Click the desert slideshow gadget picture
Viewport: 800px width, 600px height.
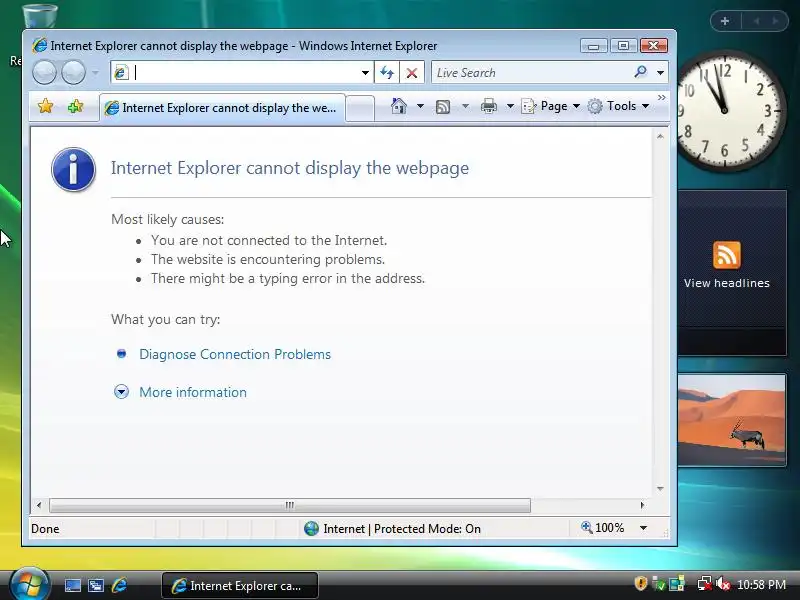pos(732,419)
